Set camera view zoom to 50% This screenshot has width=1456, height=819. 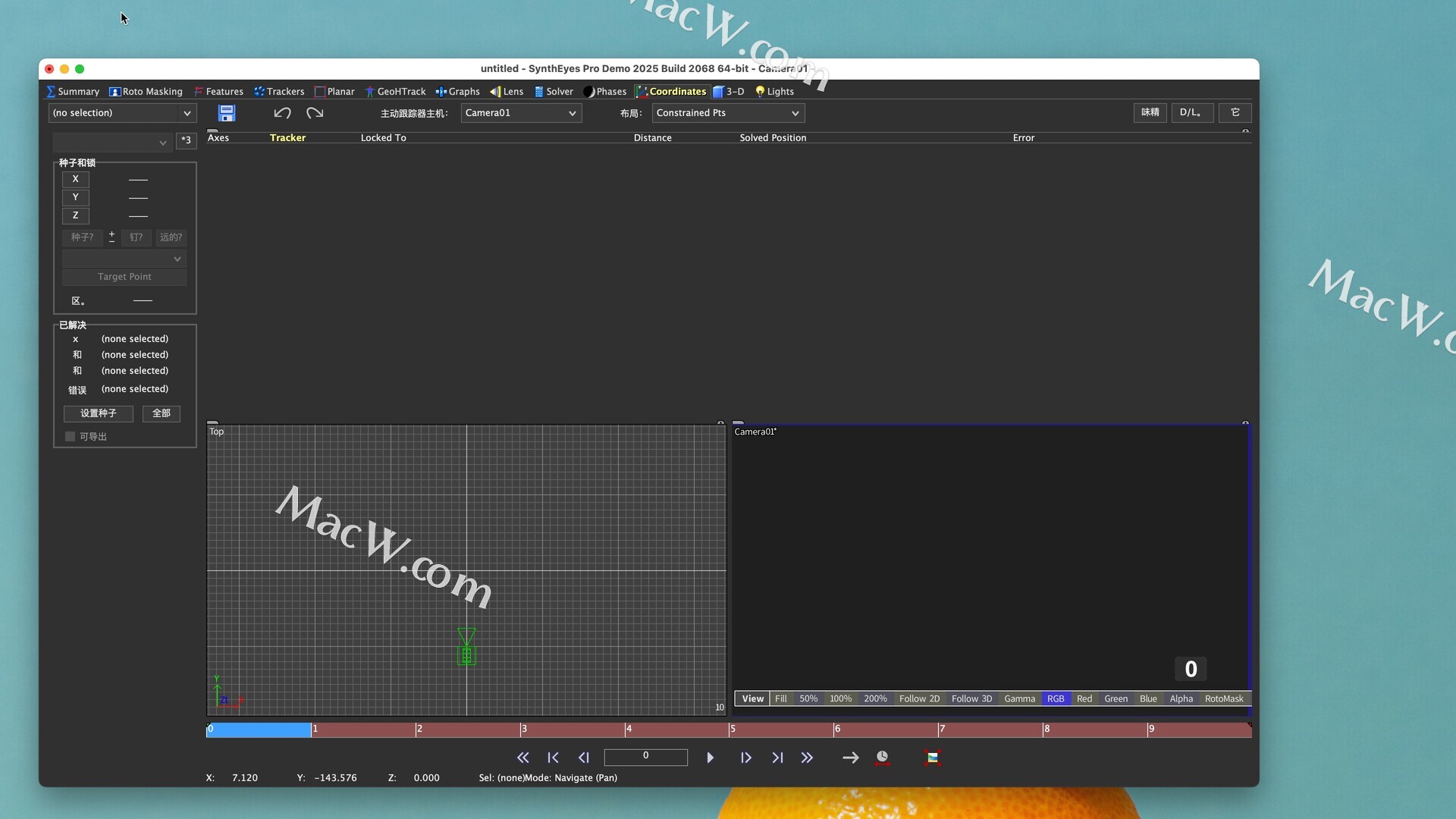pos(808,699)
